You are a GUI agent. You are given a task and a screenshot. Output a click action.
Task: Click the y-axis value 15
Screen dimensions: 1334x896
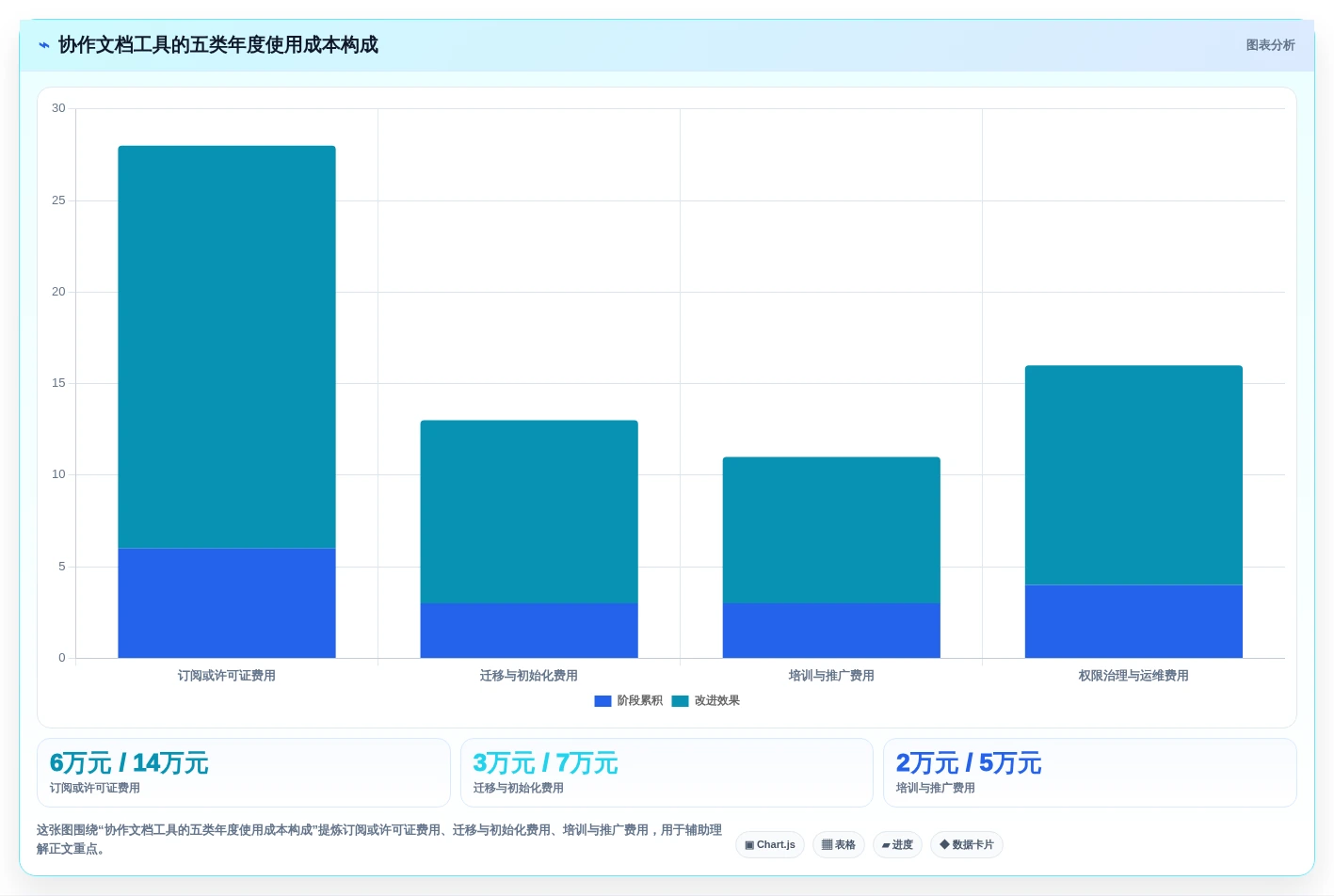(x=58, y=383)
